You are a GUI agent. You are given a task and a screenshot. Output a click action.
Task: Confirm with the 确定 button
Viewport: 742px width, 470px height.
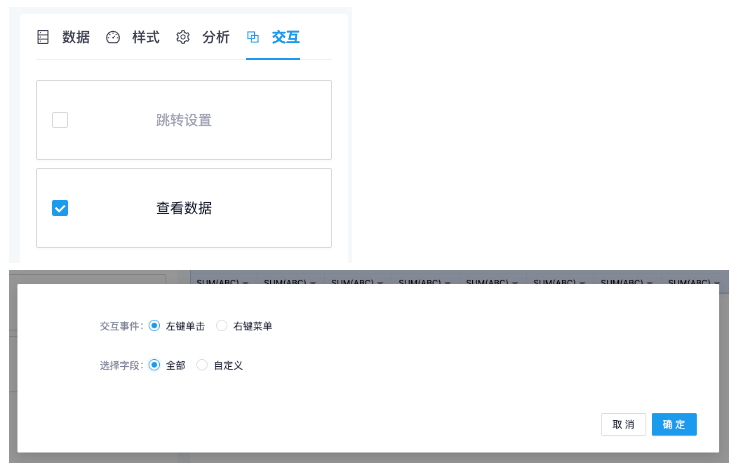tap(674, 424)
